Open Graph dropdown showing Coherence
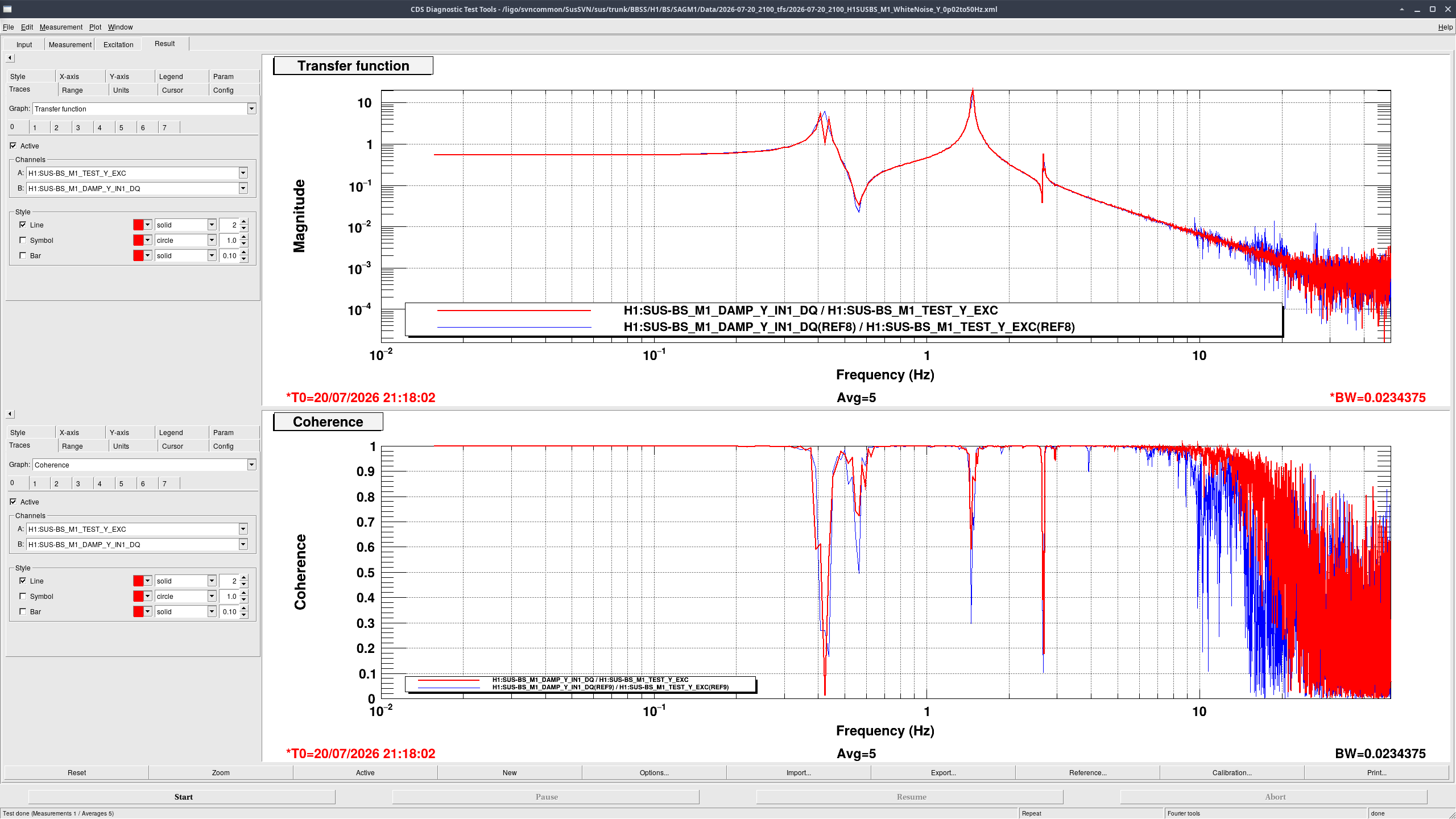 coord(251,465)
